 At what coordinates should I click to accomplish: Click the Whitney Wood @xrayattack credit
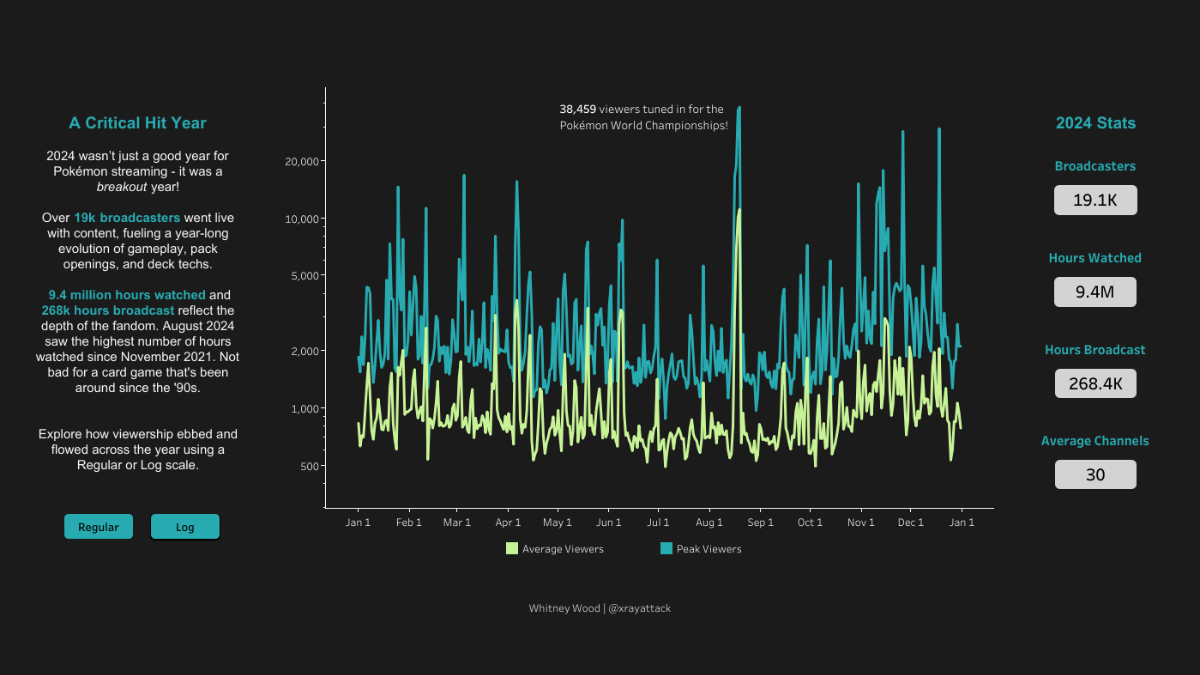(x=600, y=608)
